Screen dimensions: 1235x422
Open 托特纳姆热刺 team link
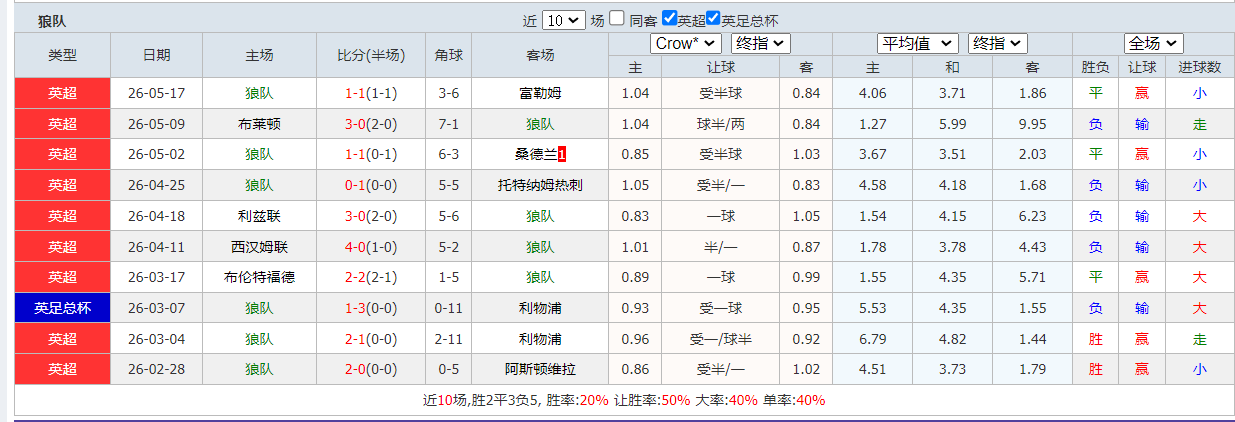click(x=540, y=186)
